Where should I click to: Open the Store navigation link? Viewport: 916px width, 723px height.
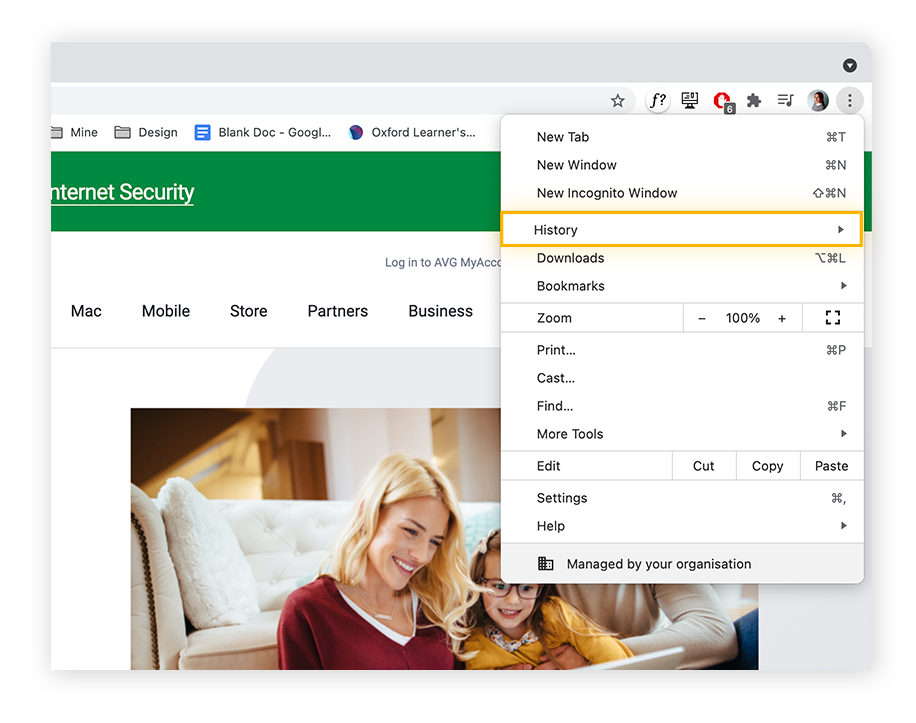coord(248,311)
